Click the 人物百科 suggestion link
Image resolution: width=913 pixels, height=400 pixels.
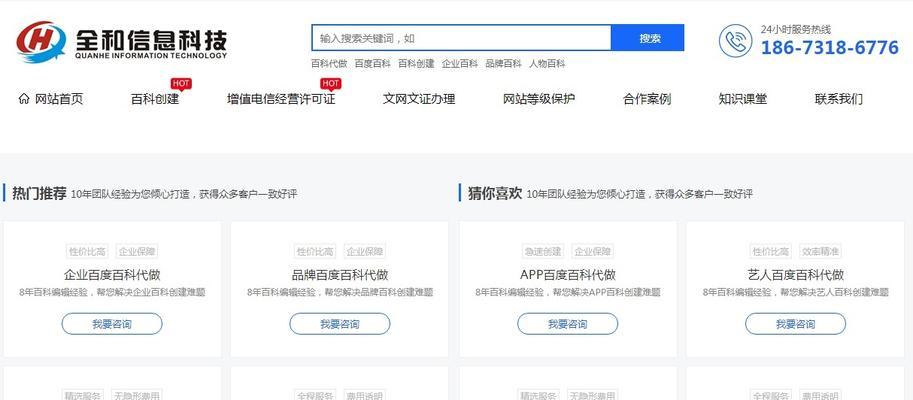point(547,64)
